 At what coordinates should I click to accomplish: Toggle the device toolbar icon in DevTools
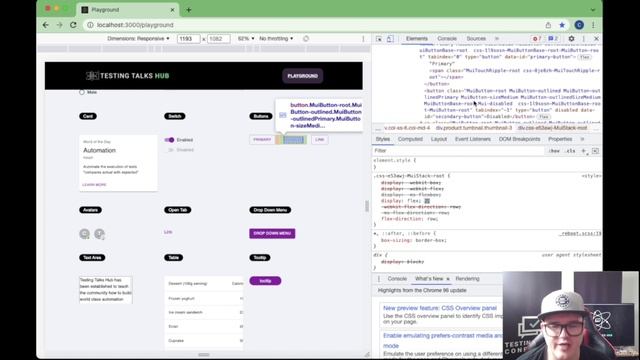390,39
